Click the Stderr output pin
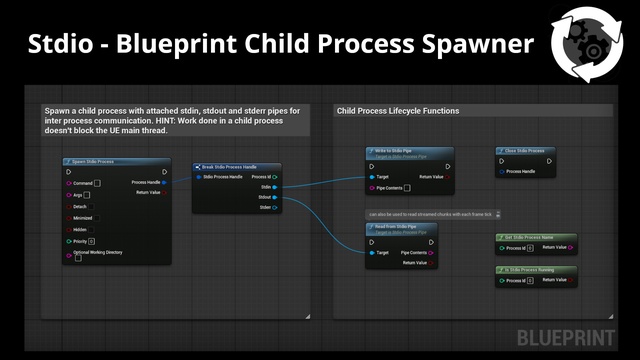Screen dimensions: 640x360 [x=275, y=207]
